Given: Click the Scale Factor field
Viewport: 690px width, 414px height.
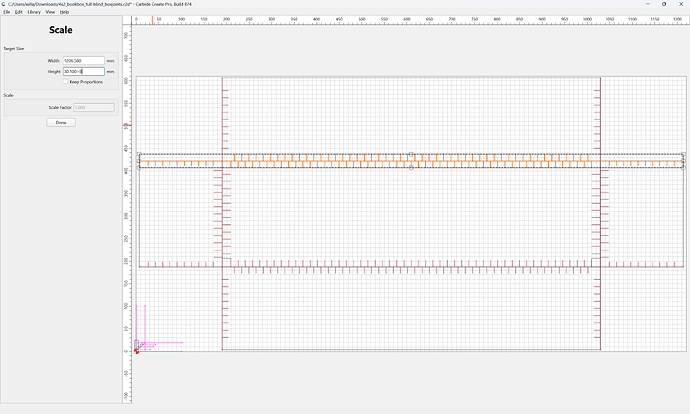Looking at the screenshot, I should [x=94, y=107].
